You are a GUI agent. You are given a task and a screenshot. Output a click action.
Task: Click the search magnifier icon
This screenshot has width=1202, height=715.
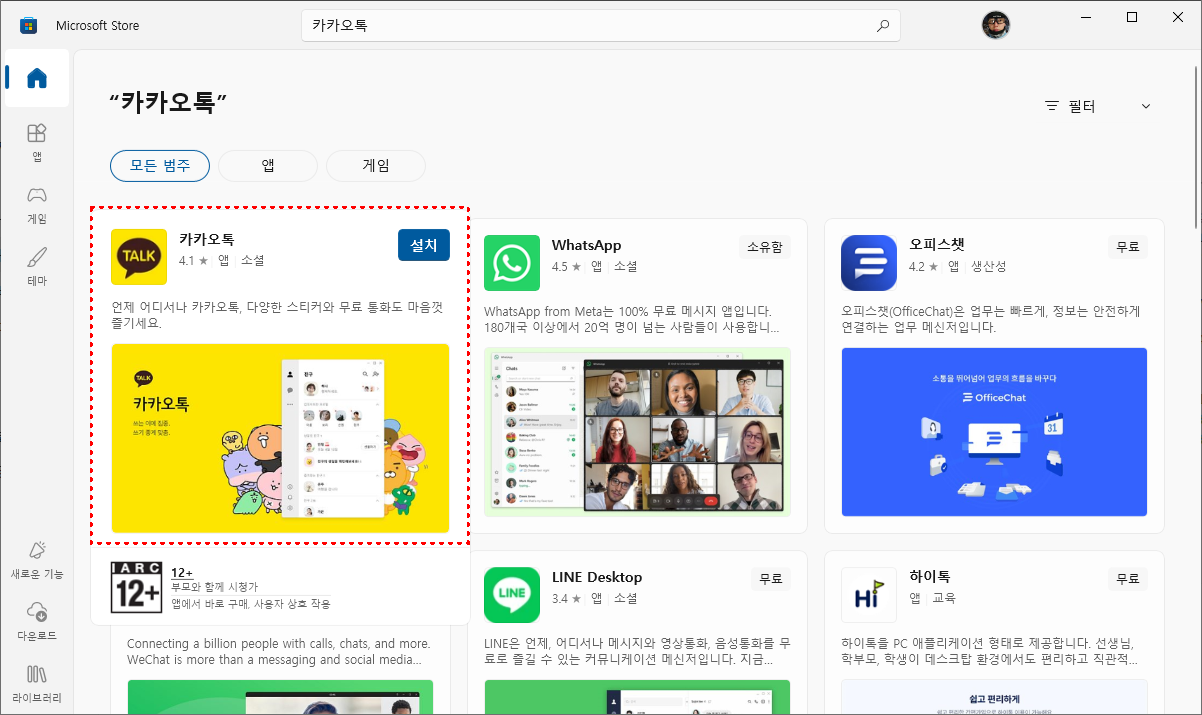pos(882,26)
